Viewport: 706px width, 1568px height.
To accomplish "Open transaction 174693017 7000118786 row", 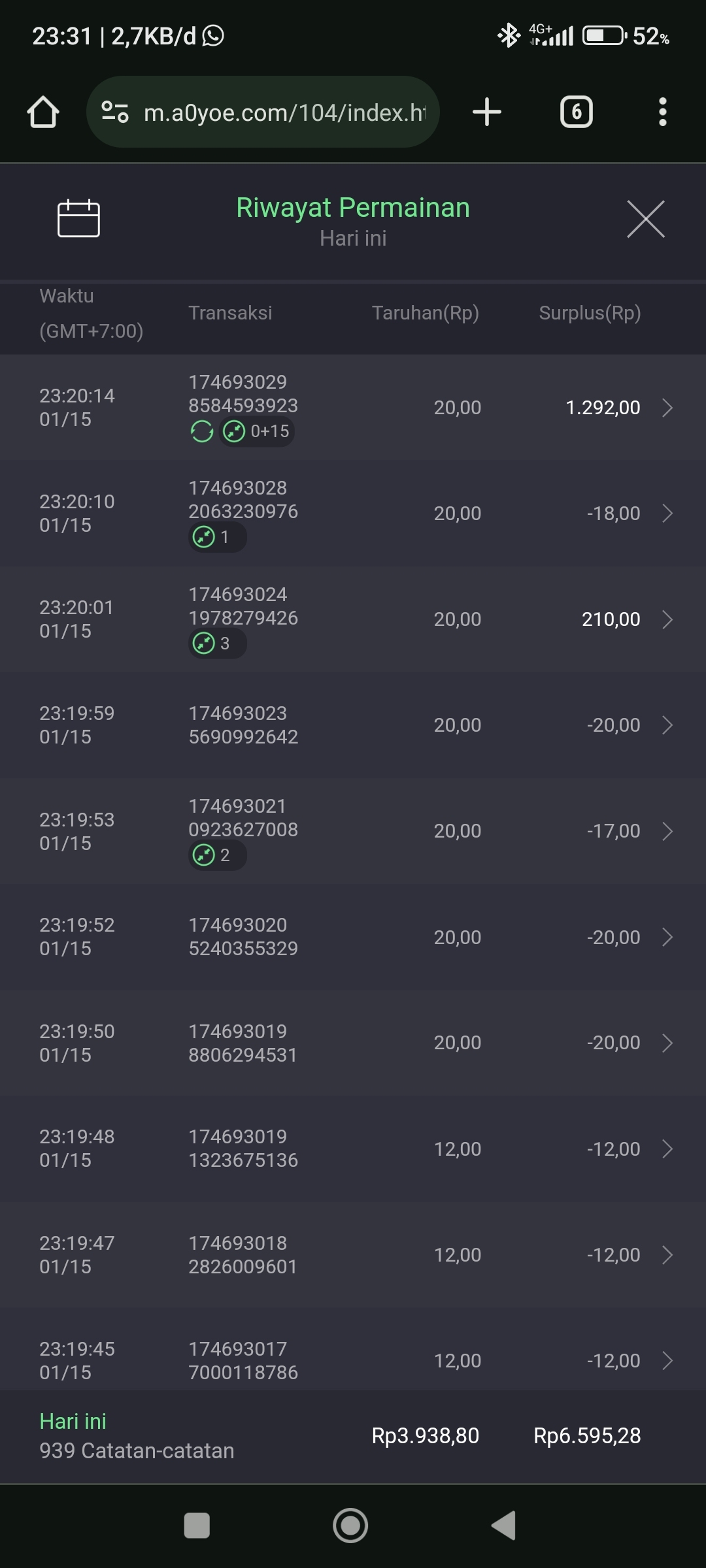I will pos(353,1360).
